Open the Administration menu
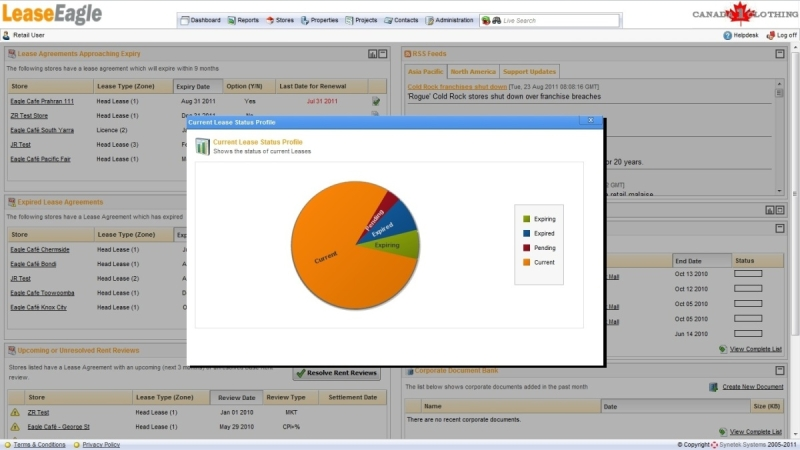The width and height of the screenshot is (800, 450). [449, 20]
